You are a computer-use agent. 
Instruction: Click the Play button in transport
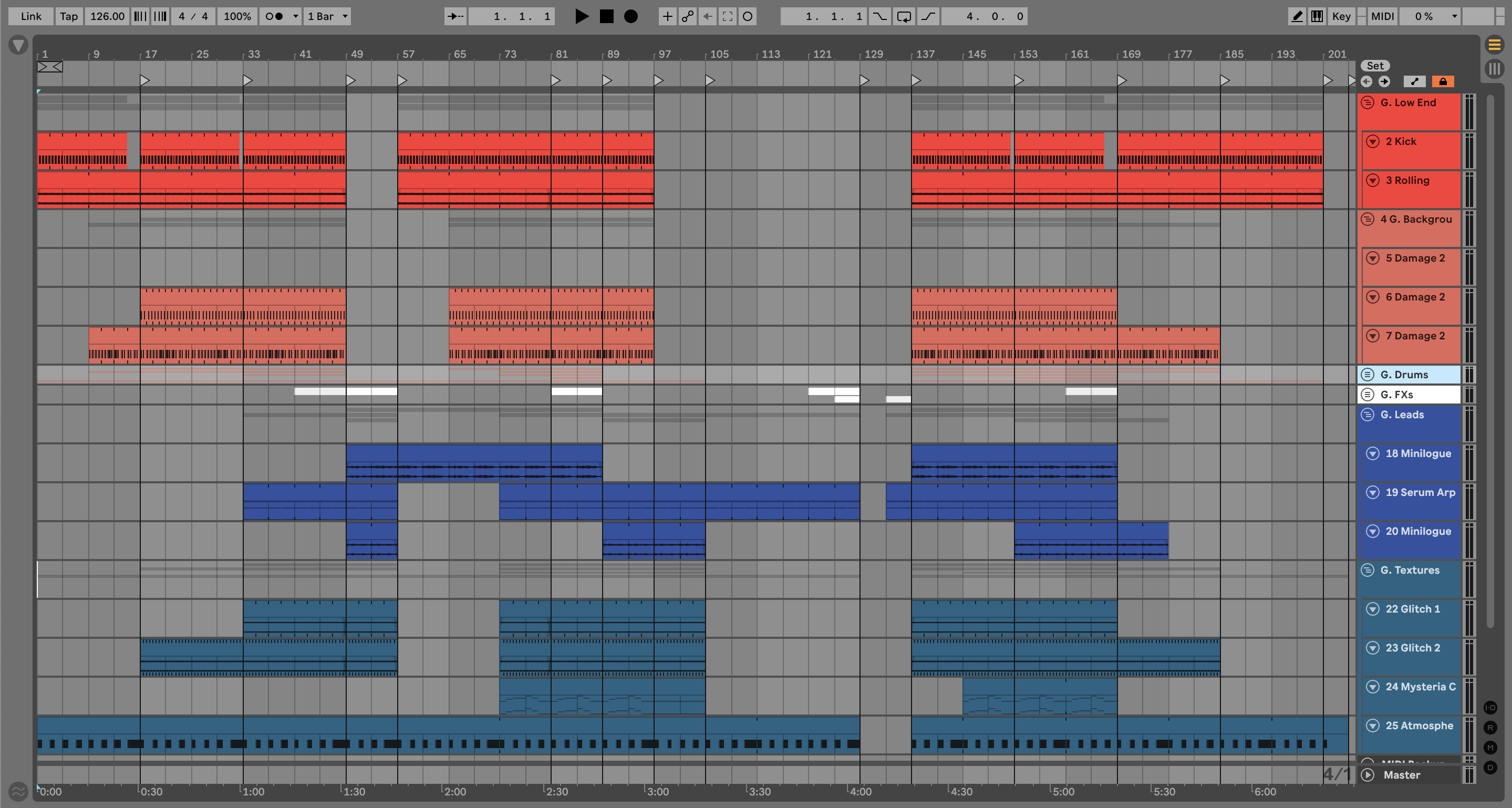tap(581, 16)
